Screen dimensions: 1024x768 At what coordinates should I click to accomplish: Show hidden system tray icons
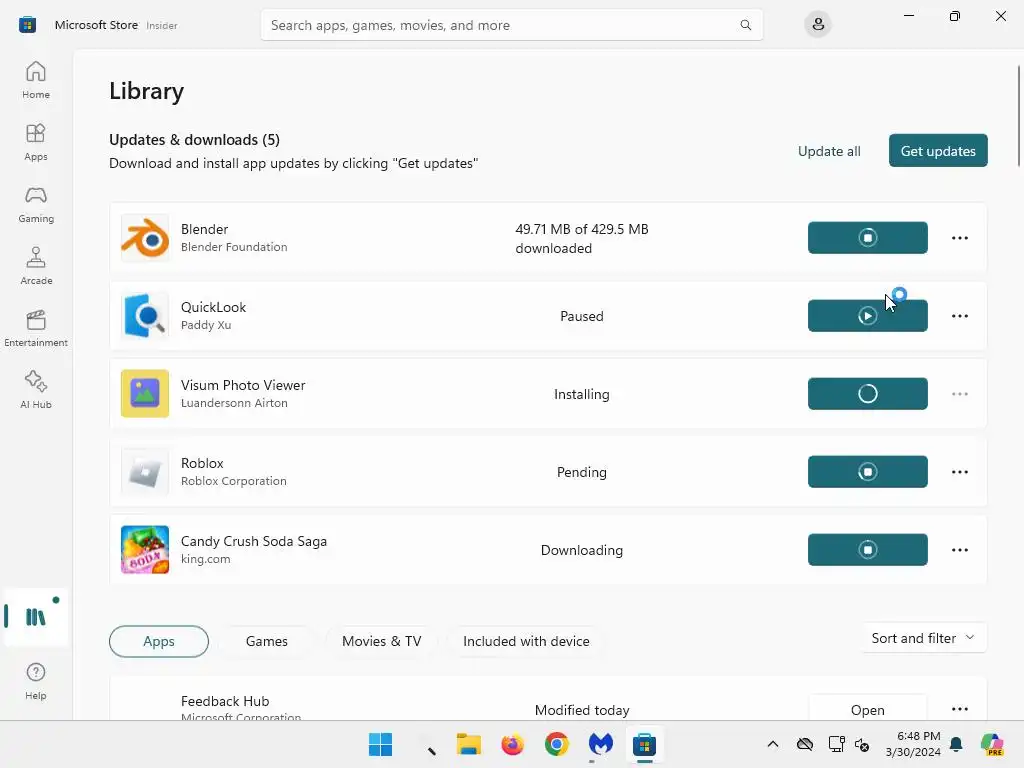[773, 744]
